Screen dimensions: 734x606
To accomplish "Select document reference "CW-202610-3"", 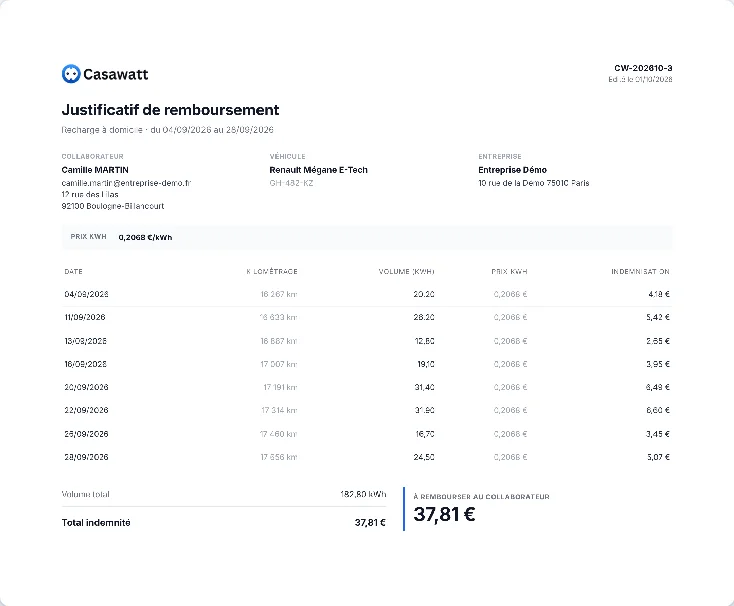I will [643, 68].
